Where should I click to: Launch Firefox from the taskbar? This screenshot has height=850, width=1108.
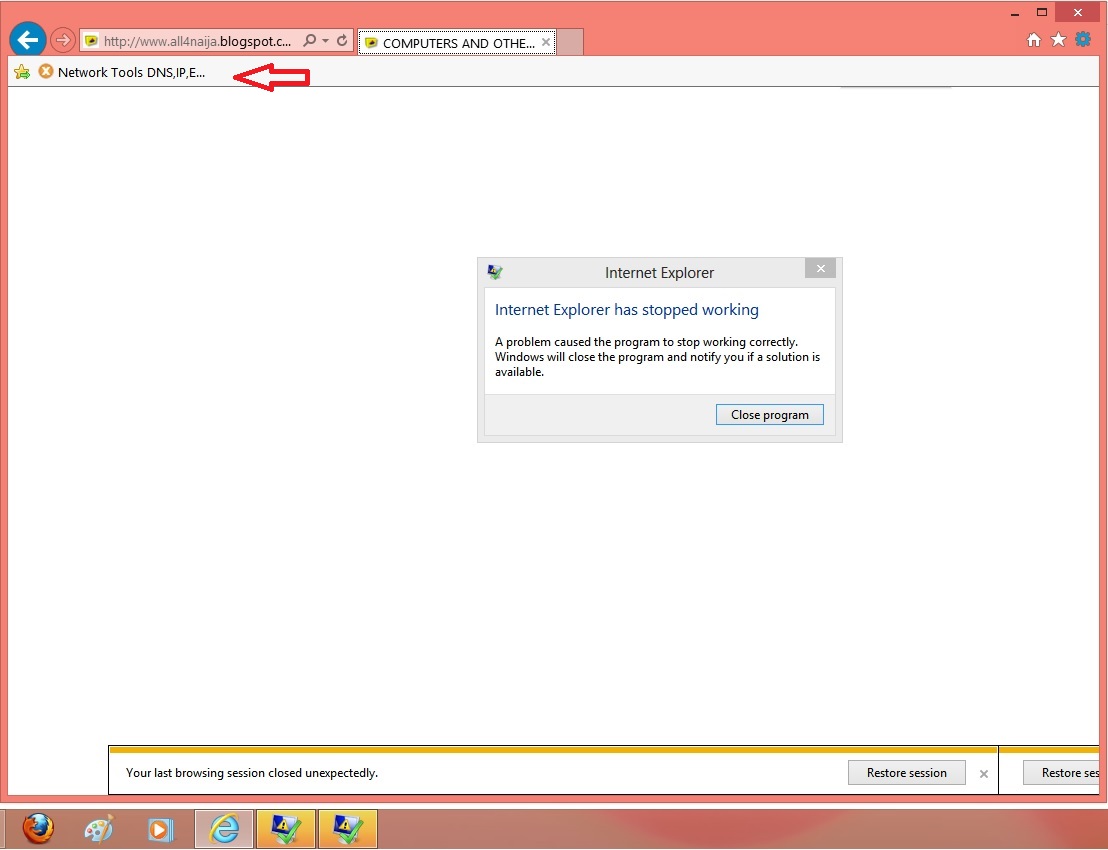37,829
